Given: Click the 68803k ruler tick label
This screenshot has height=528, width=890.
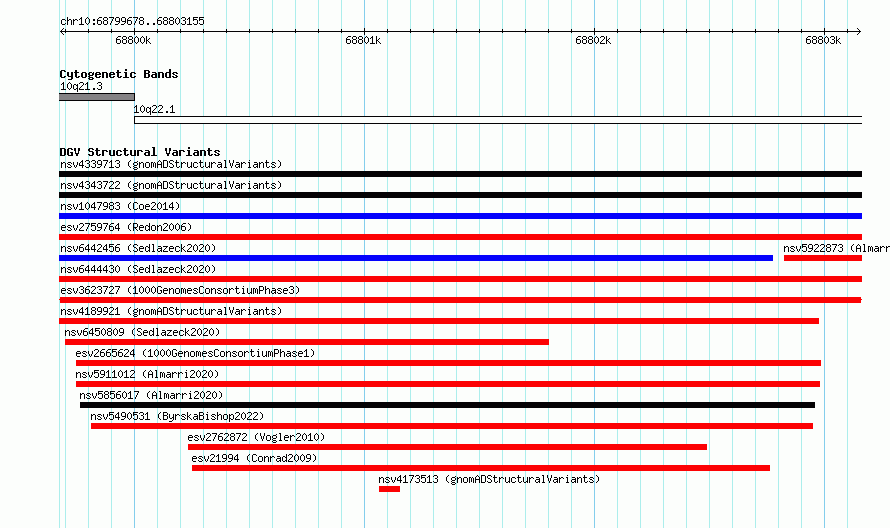Looking at the screenshot, I should click(x=823, y=41).
